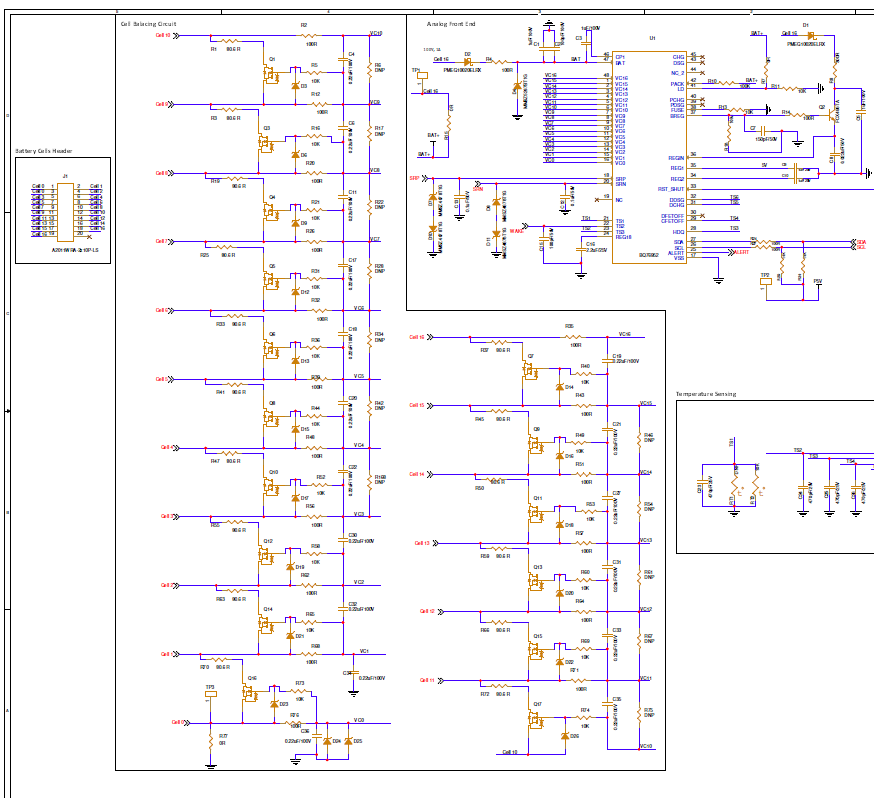Select the Q10 MOSFET symbol

(x=271, y=488)
